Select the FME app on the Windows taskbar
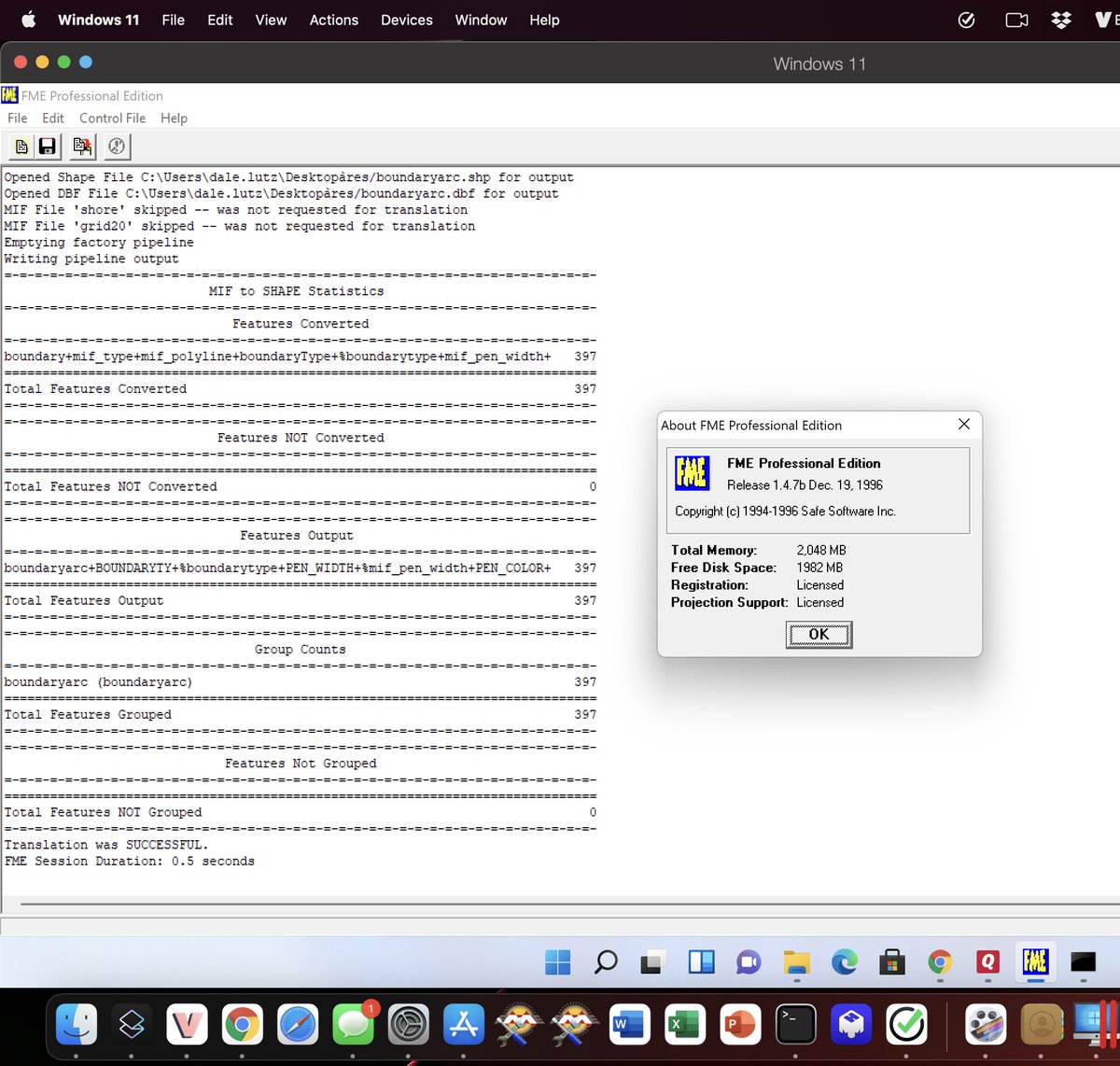 coord(1035,961)
